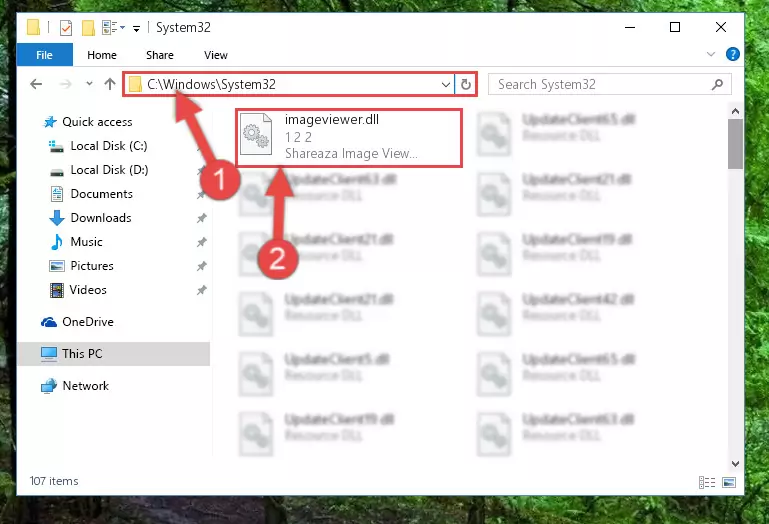Go up one folder level with the Up arrow
Screen dimensions: 769x524
click(x=110, y=84)
